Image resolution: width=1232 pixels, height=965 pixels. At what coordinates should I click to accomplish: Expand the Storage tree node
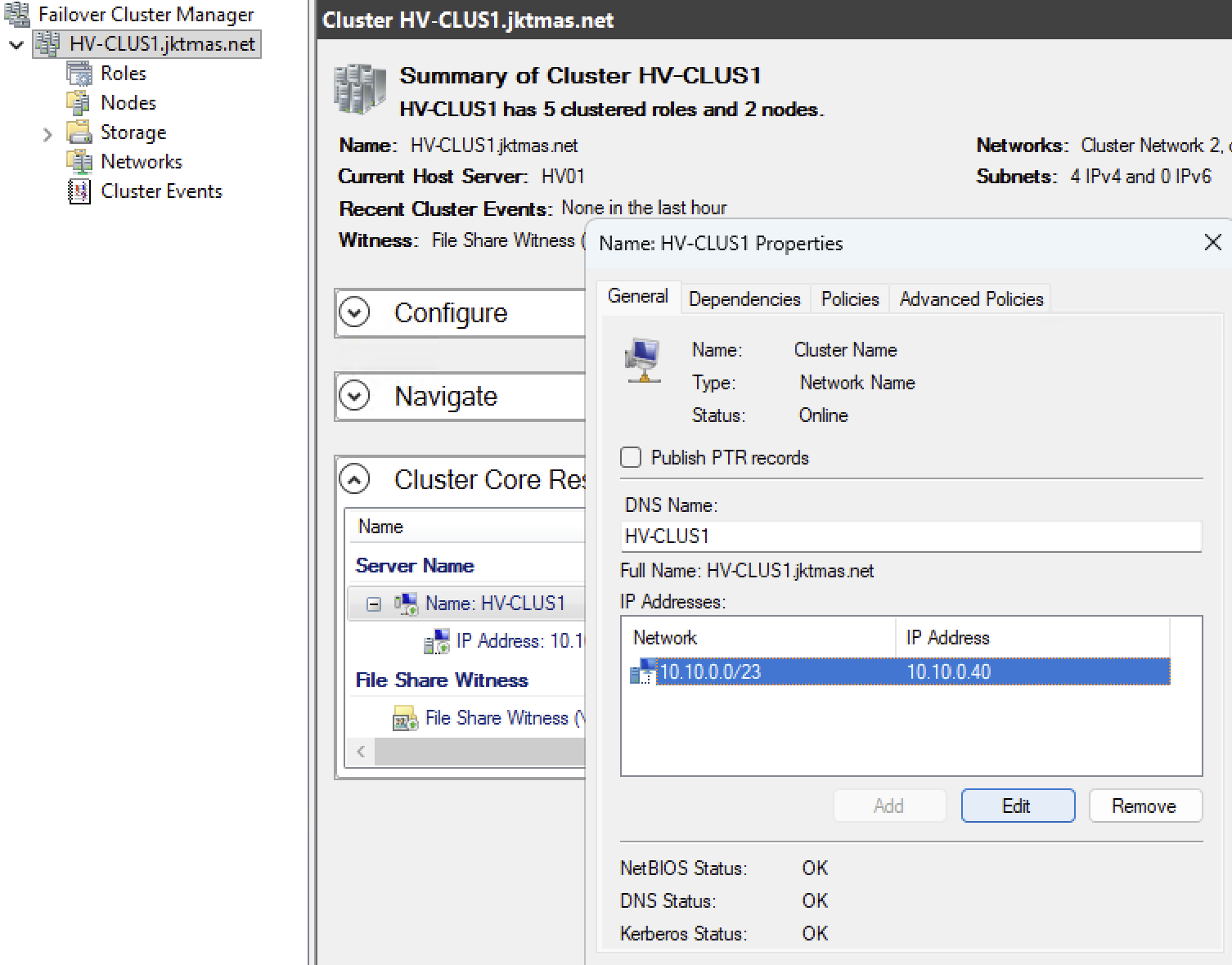tap(47, 134)
